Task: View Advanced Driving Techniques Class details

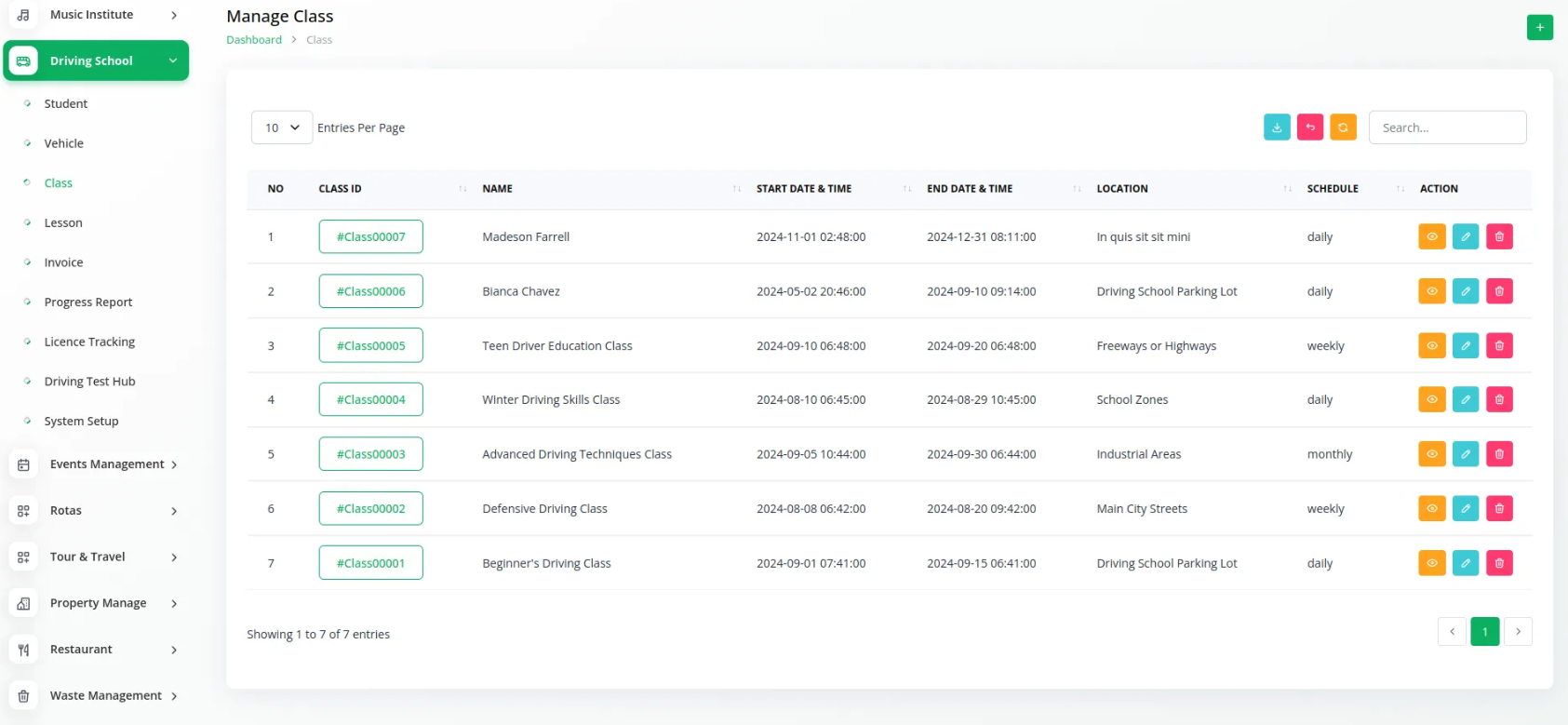Action: (1431, 454)
